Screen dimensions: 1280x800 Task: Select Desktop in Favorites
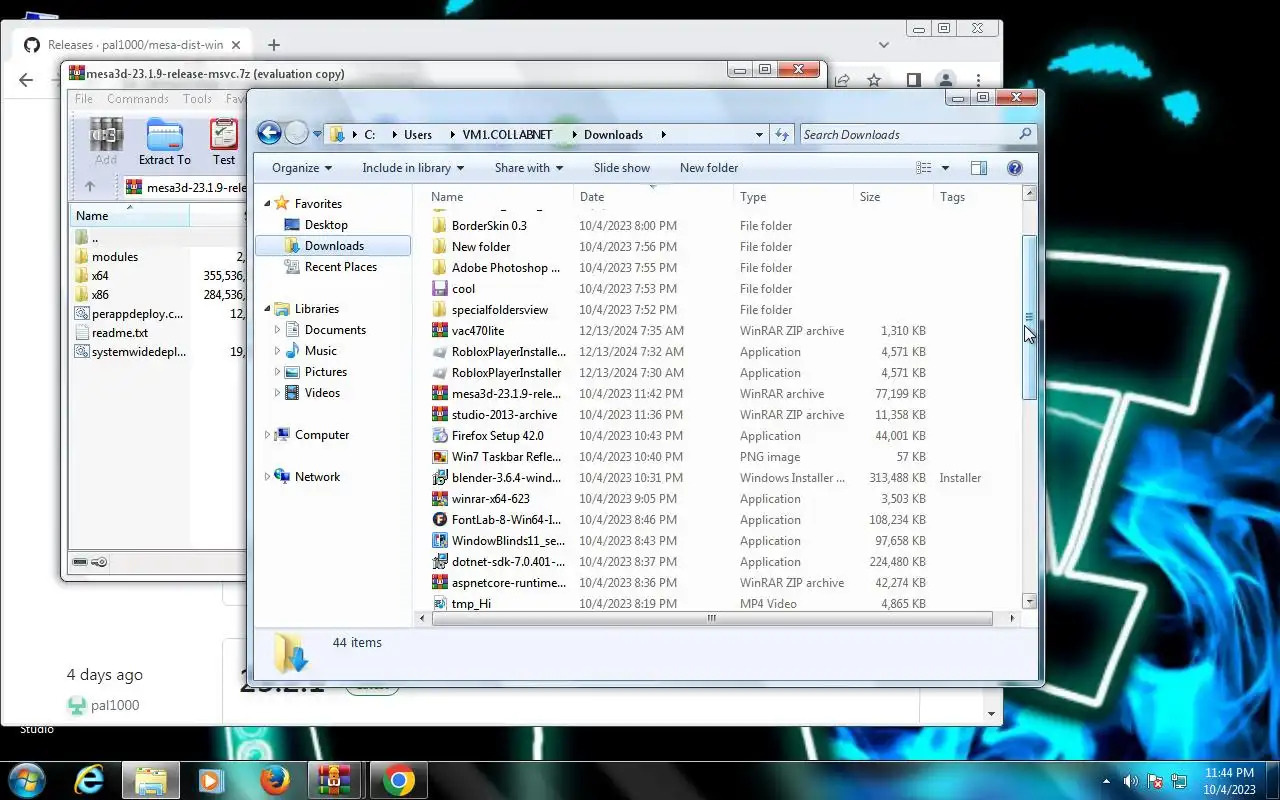coord(326,225)
